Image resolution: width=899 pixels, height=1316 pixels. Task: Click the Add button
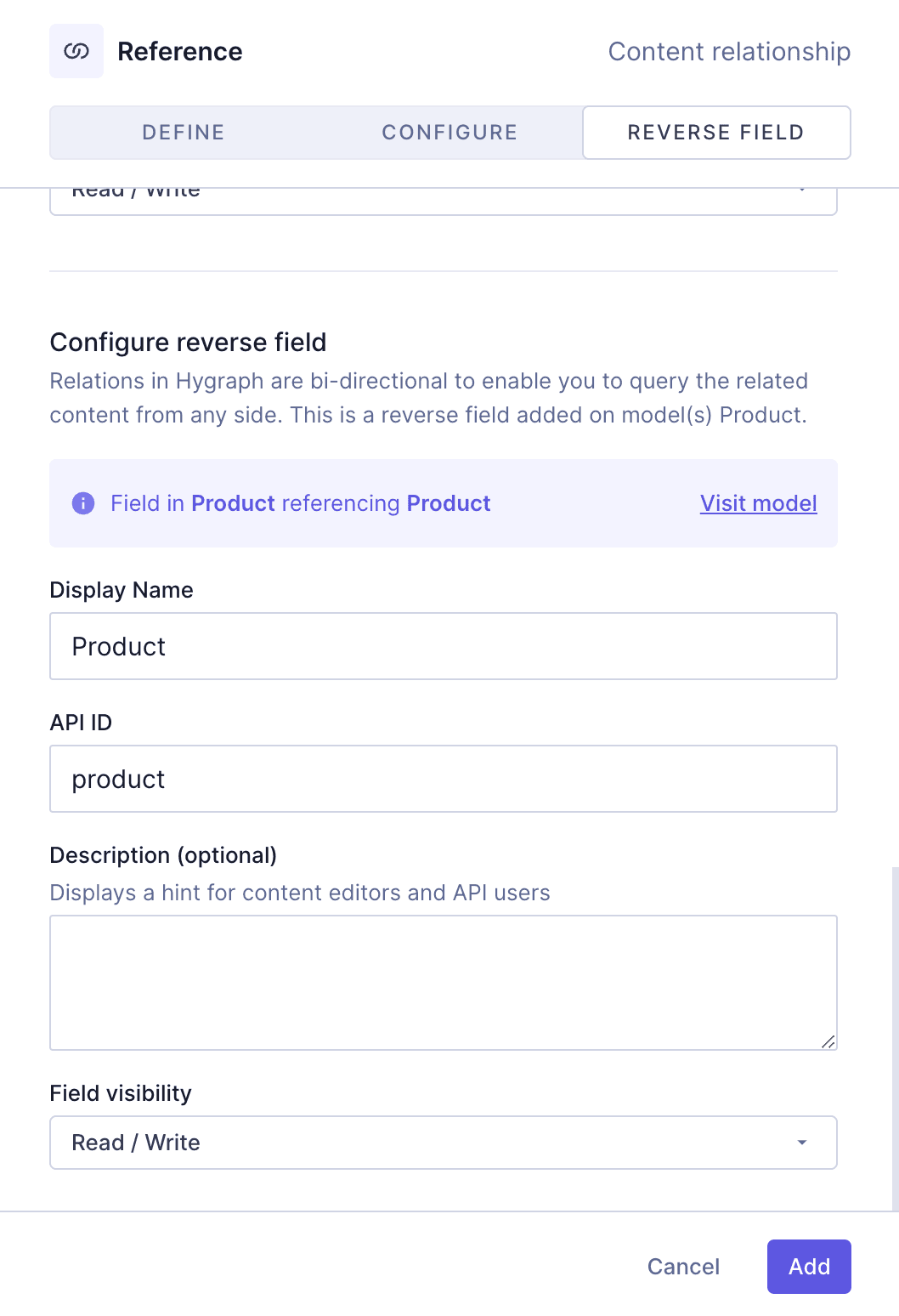coord(808,1267)
